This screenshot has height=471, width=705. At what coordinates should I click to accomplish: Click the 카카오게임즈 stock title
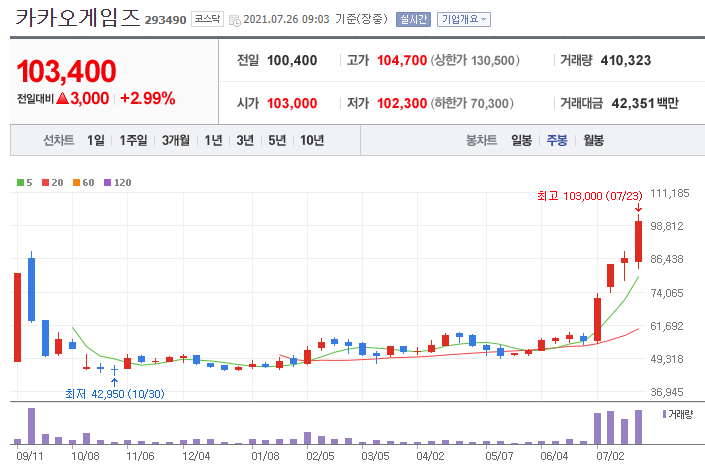[78, 18]
